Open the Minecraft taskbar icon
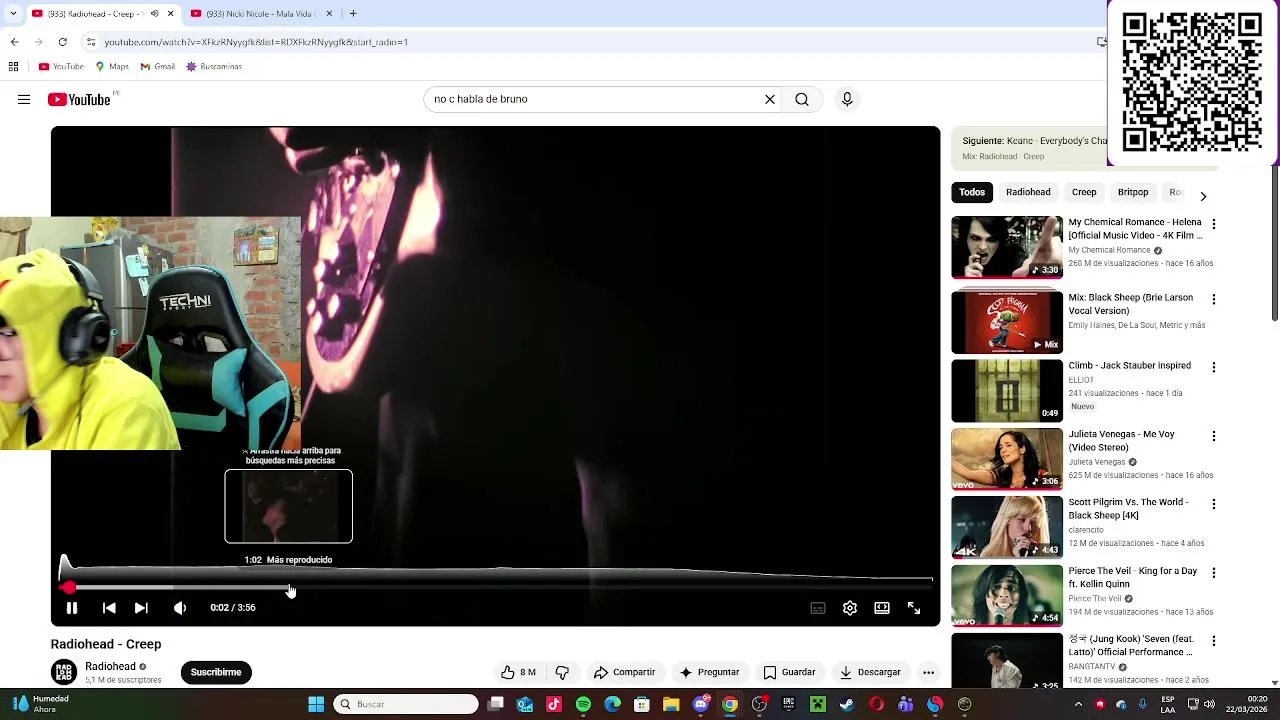This screenshot has width=1280, height=720. pyautogui.click(x=818, y=704)
